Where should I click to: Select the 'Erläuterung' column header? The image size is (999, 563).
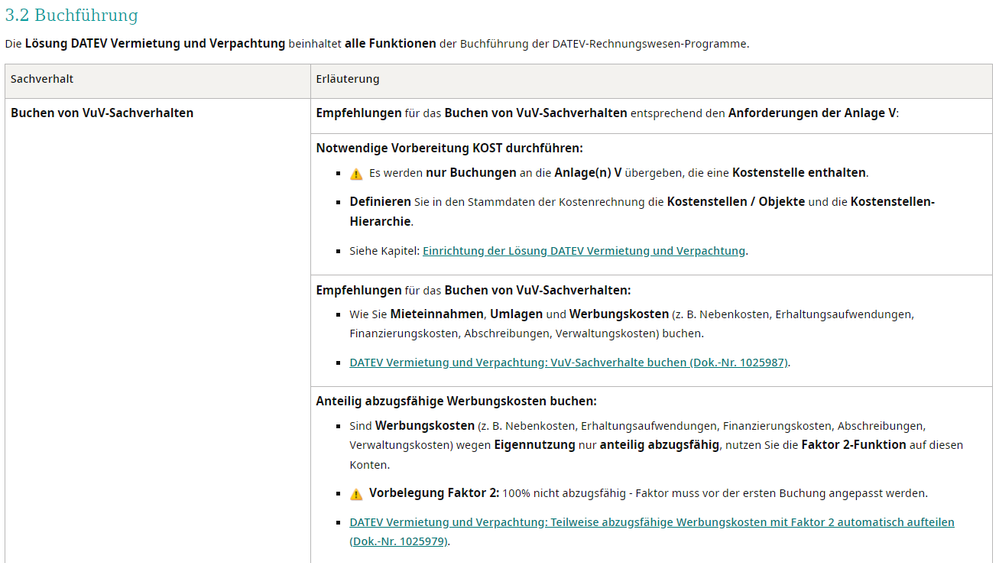point(347,79)
